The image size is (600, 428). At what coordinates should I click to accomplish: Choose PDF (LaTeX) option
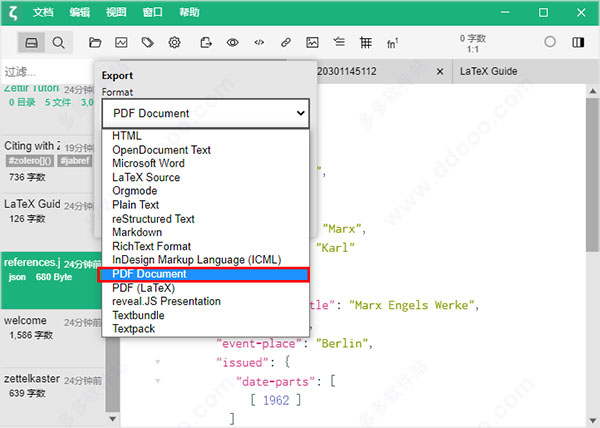tap(205, 288)
